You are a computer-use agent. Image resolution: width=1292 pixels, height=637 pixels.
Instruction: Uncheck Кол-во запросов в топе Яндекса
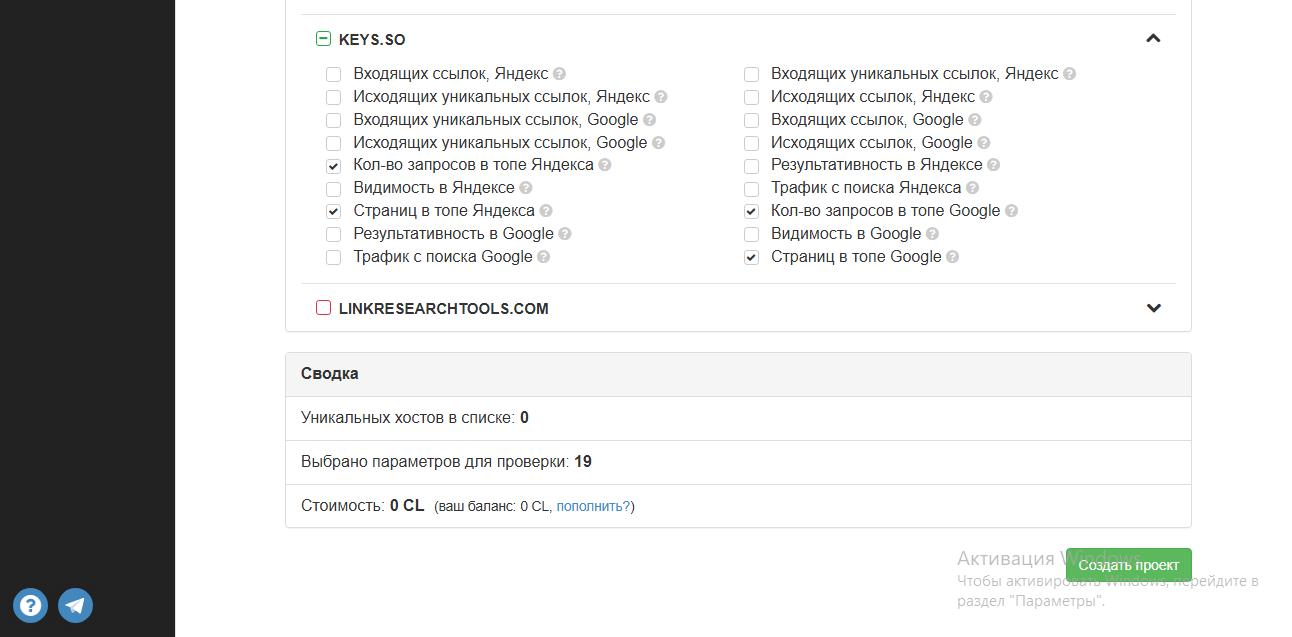(333, 166)
